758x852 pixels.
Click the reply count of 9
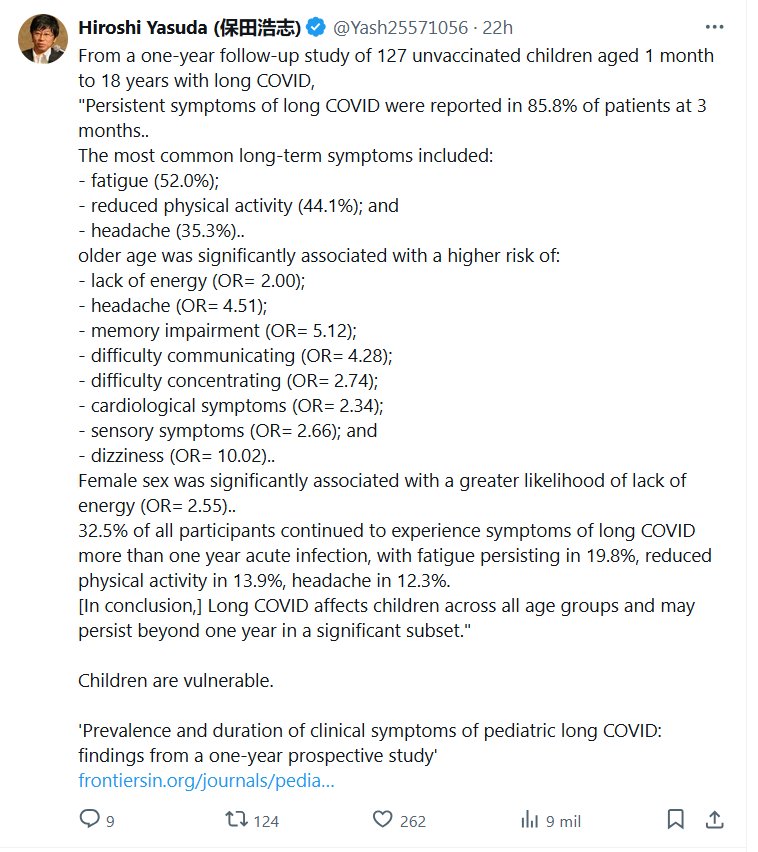coord(110,821)
